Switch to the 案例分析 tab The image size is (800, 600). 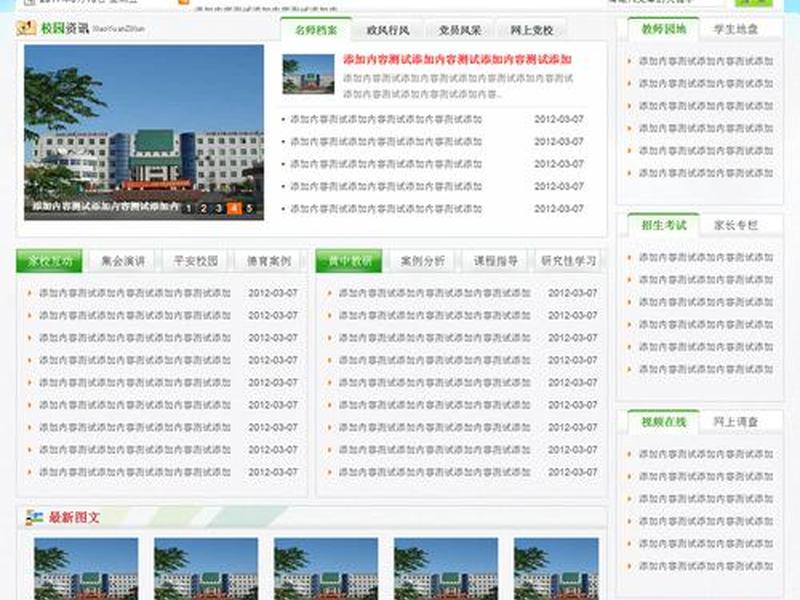[x=422, y=261]
